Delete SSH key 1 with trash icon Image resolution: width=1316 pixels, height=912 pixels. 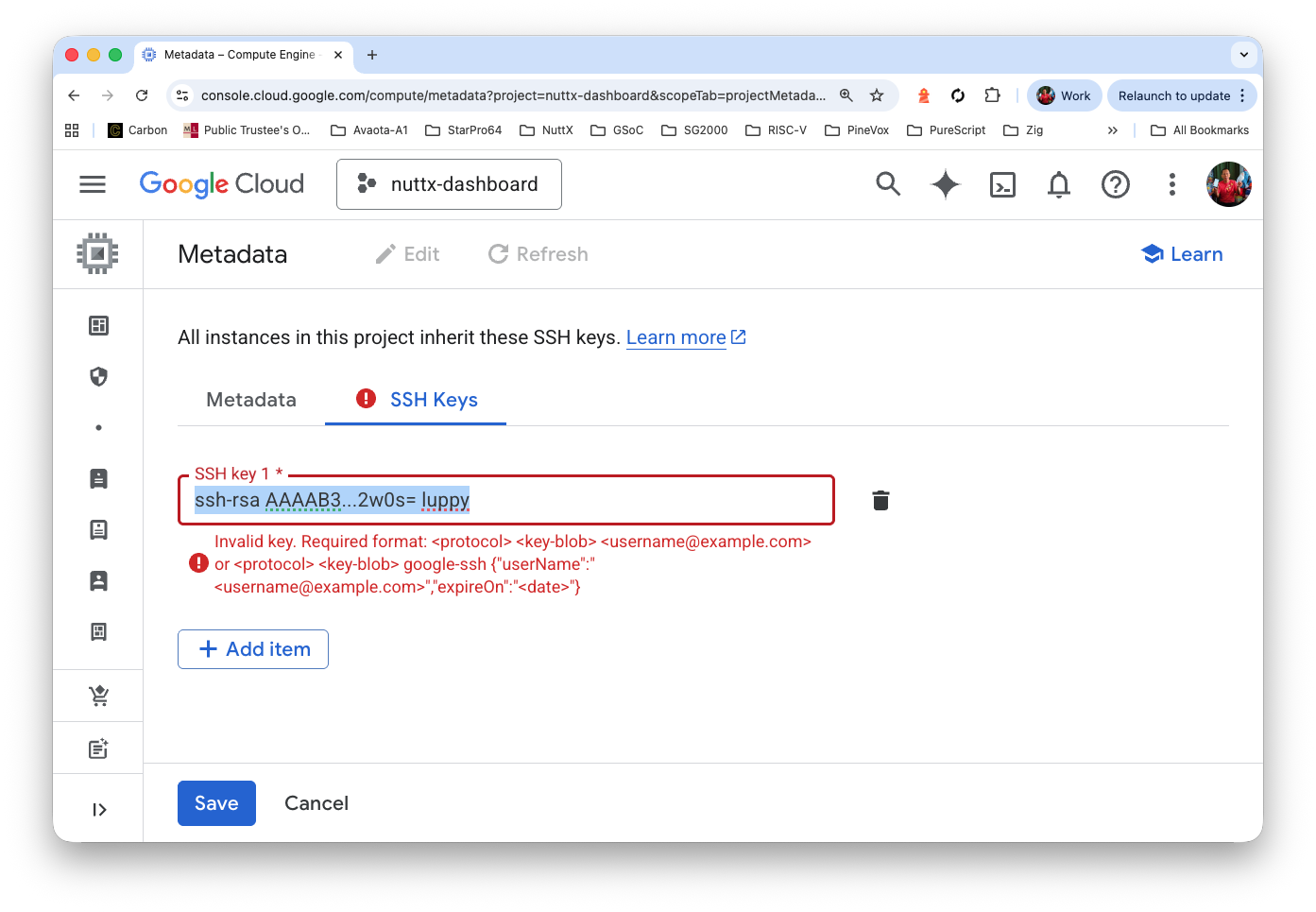[x=880, y=500]
